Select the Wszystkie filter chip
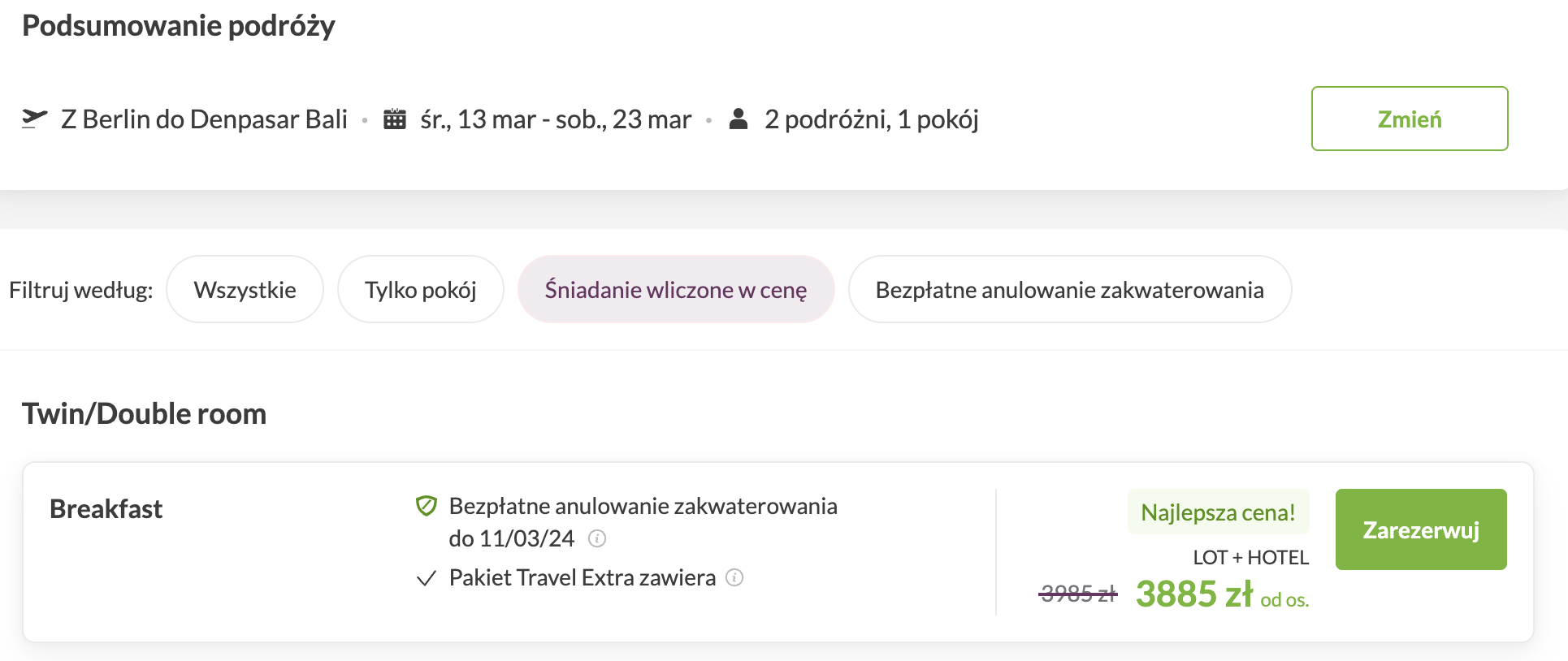 245,290
